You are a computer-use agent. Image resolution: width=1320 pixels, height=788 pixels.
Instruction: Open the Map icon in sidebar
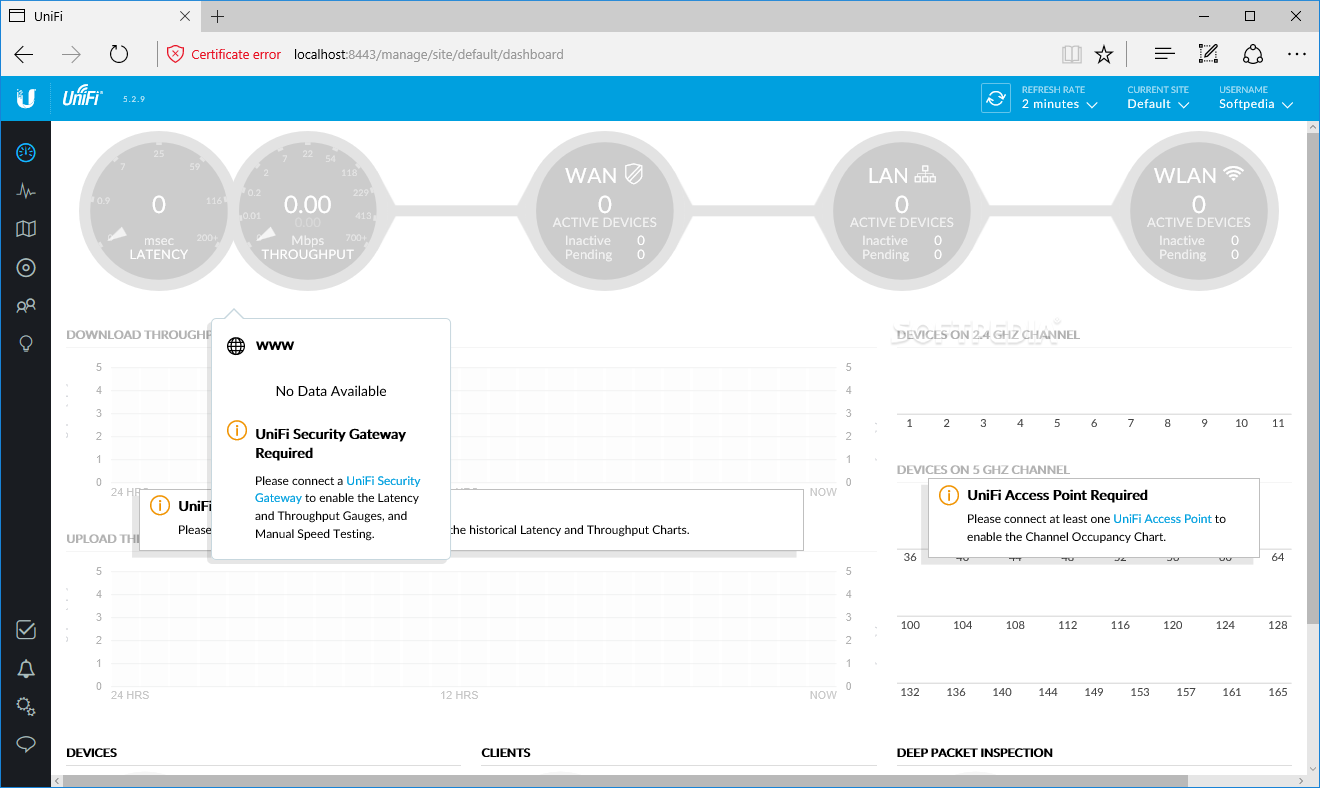click(26, 229)
